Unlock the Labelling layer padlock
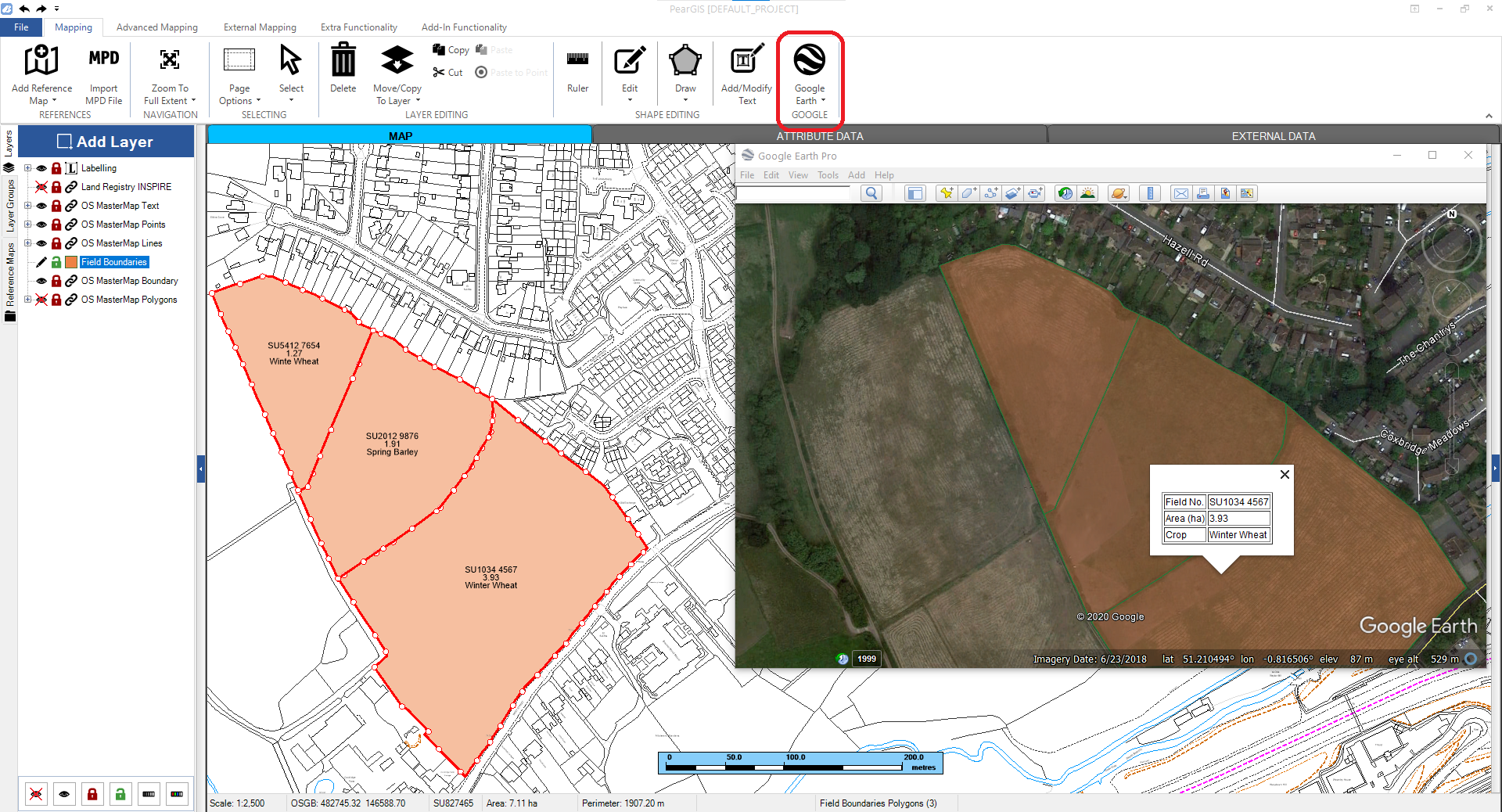The height and width of the screenshot is (812, 1502). coord(56,168)
